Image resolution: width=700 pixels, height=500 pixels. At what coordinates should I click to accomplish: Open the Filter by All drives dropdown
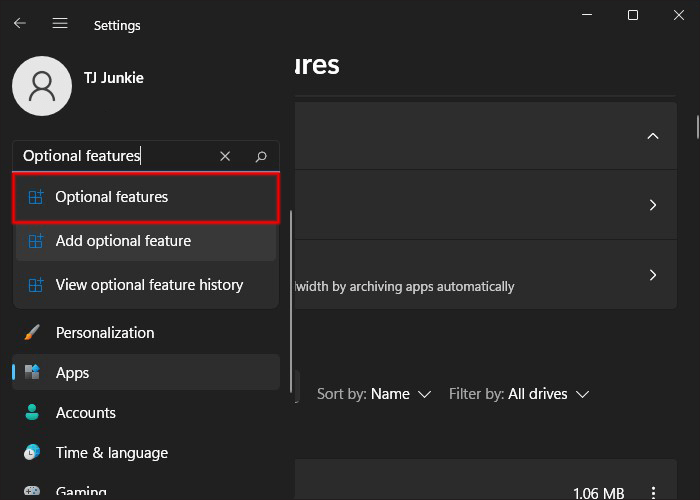(x=519, y=394)
